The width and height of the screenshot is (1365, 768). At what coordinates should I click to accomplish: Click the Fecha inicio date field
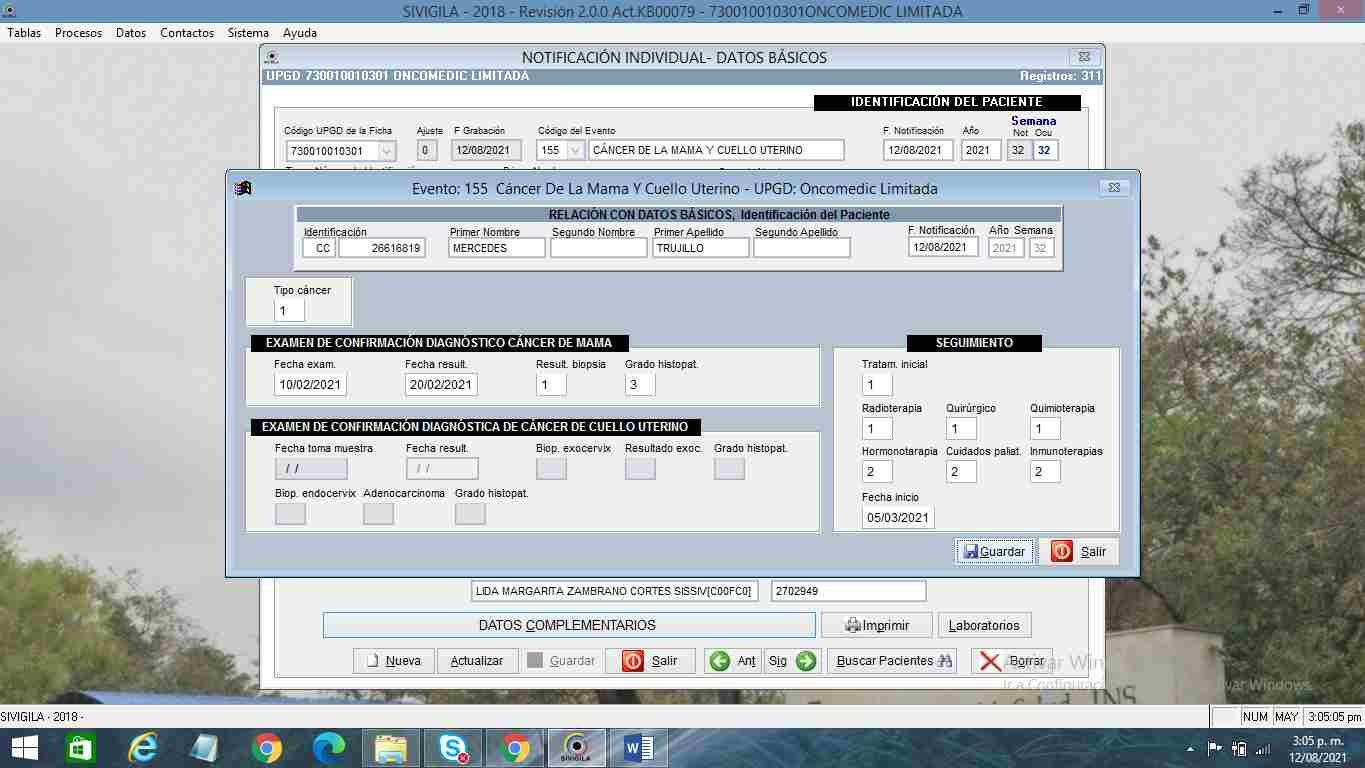click(x=897, y=517)
